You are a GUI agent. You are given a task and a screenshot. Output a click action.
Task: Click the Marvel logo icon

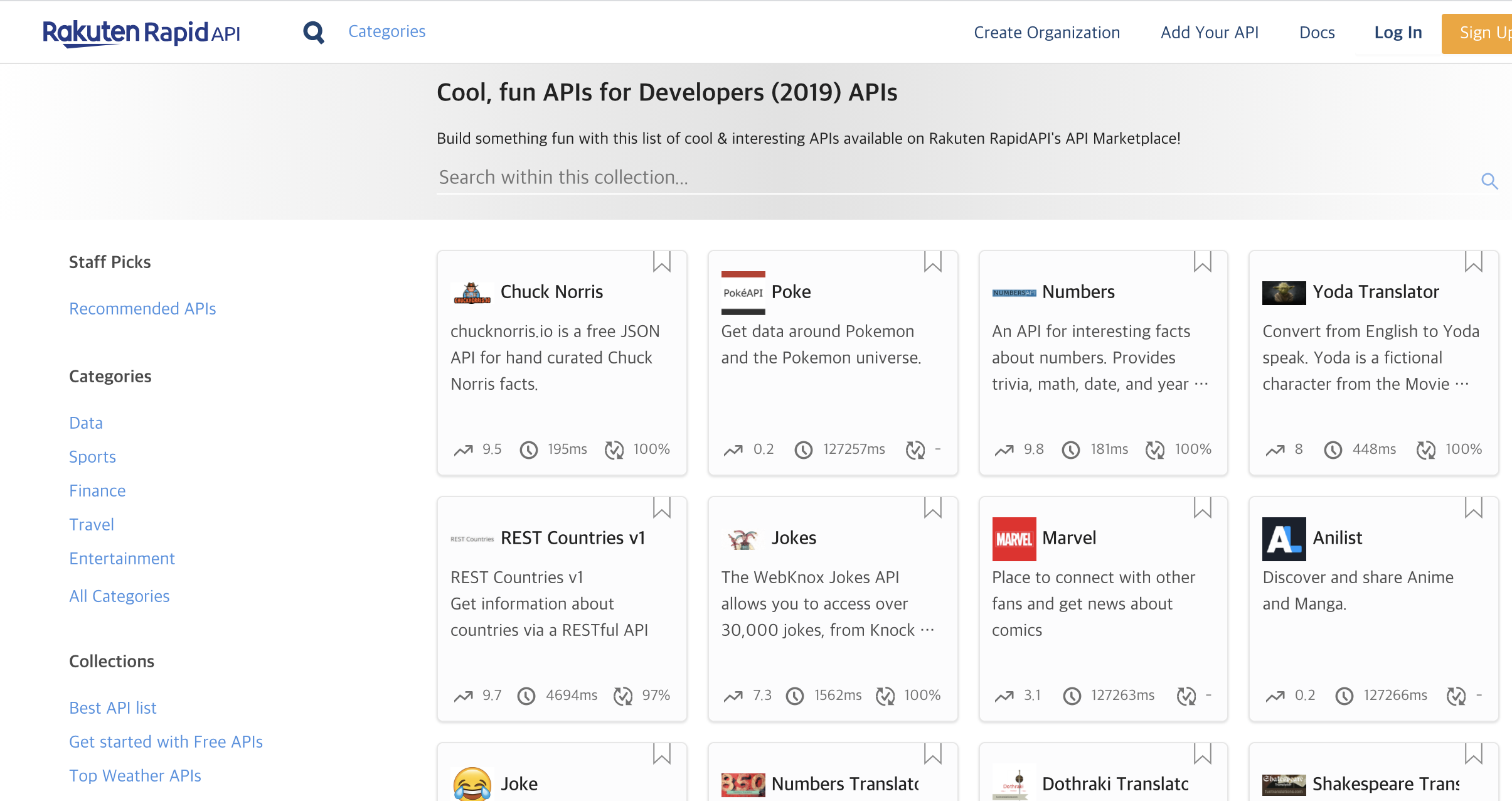pyautogui.click(x=1014, y=539)
